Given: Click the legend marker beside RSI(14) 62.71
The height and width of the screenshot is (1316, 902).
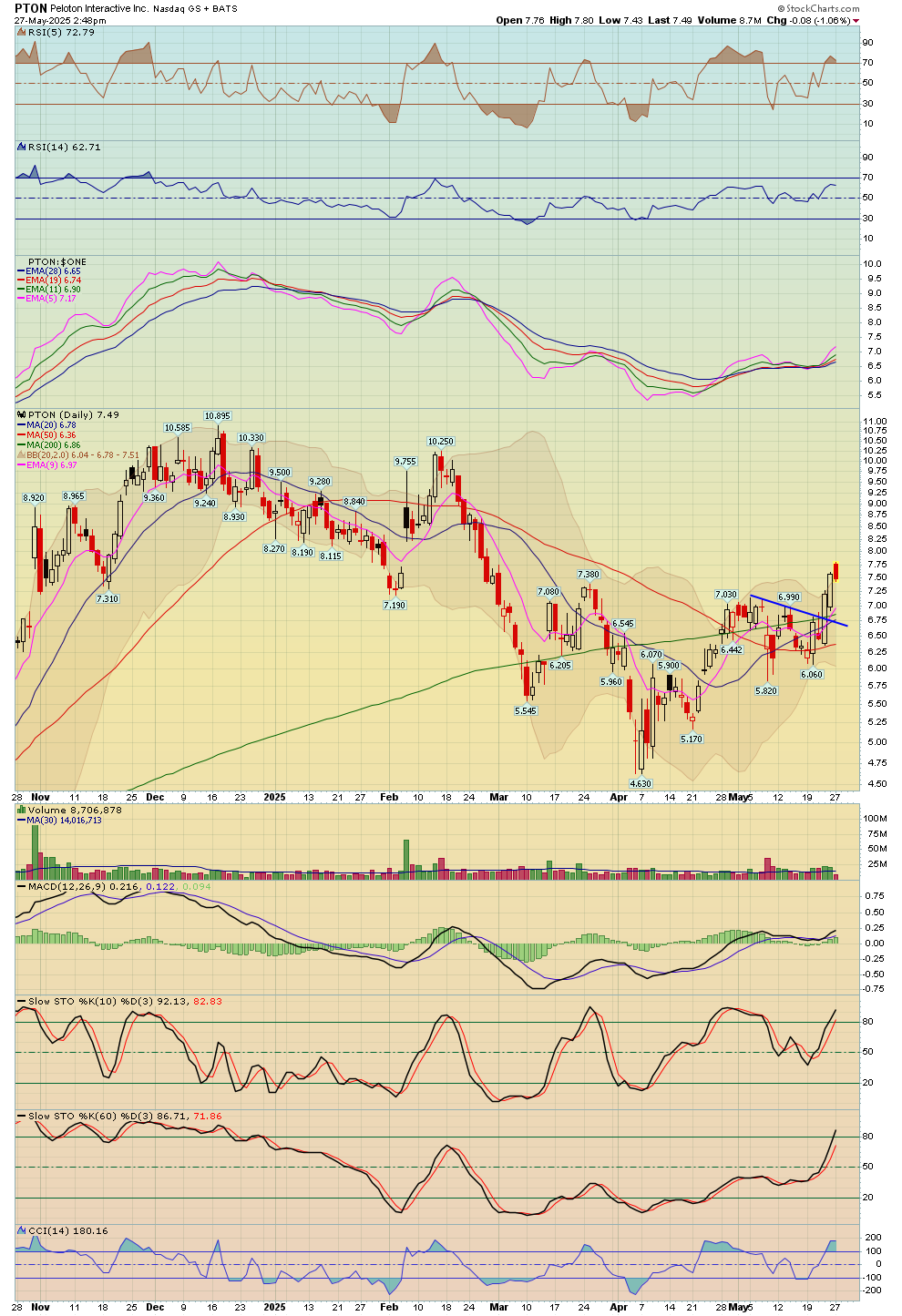Looking at the screenshot, I should click(x=21, y=147).
